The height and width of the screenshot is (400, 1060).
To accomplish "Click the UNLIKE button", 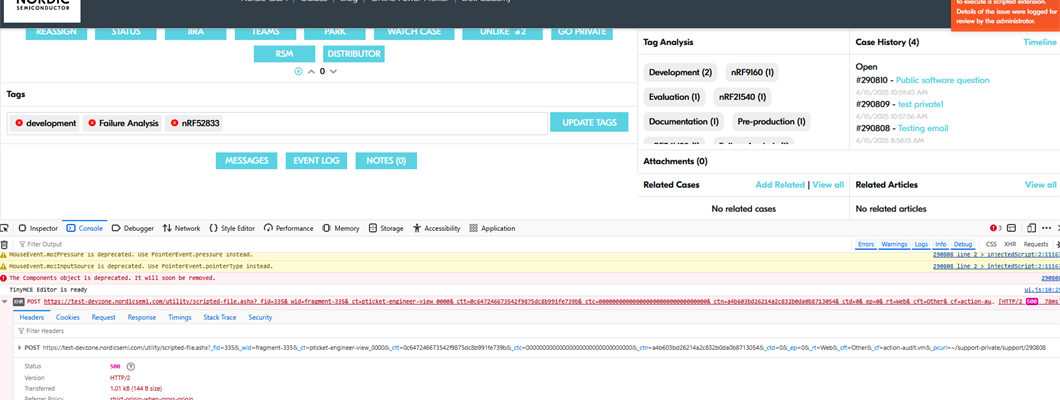I will coord(502,32).
